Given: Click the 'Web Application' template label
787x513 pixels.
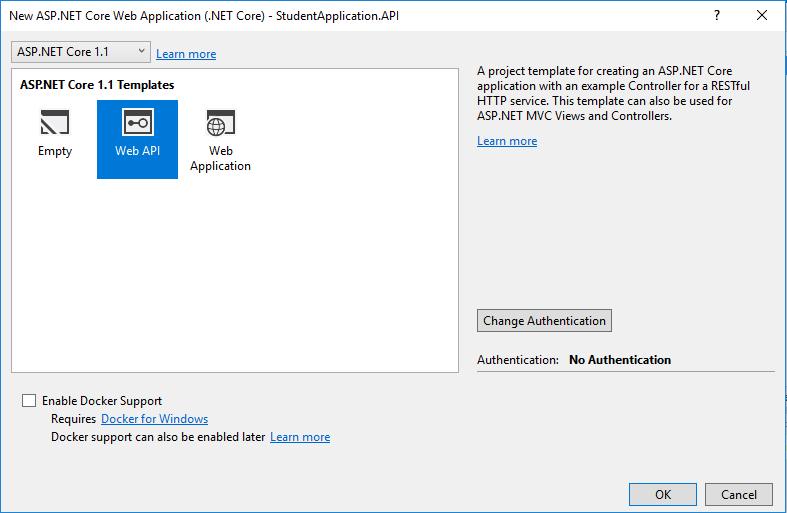Looking at the screenshot, I should [220, 158].
